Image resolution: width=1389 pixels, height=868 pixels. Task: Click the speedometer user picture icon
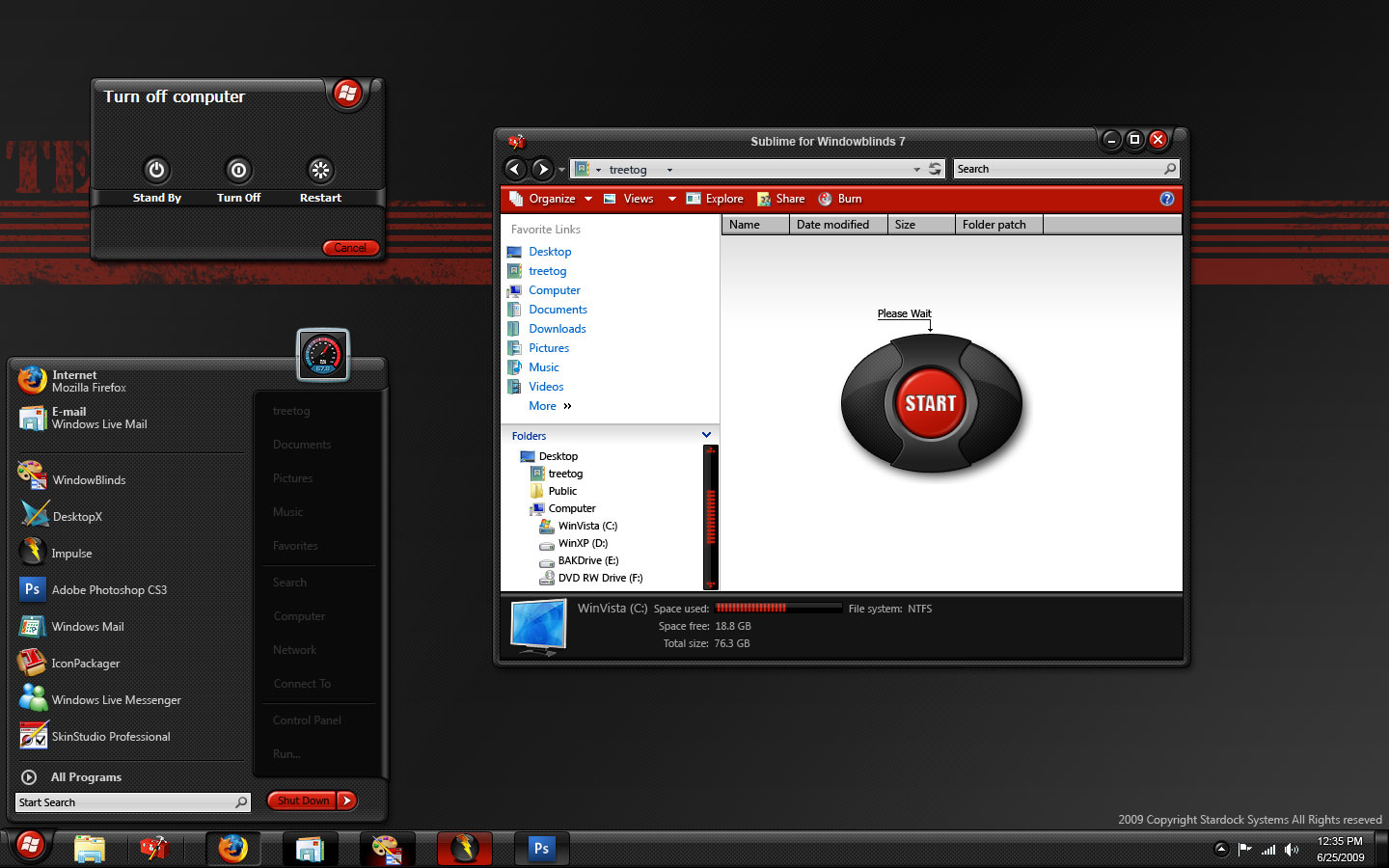click(x=323, y=355)
